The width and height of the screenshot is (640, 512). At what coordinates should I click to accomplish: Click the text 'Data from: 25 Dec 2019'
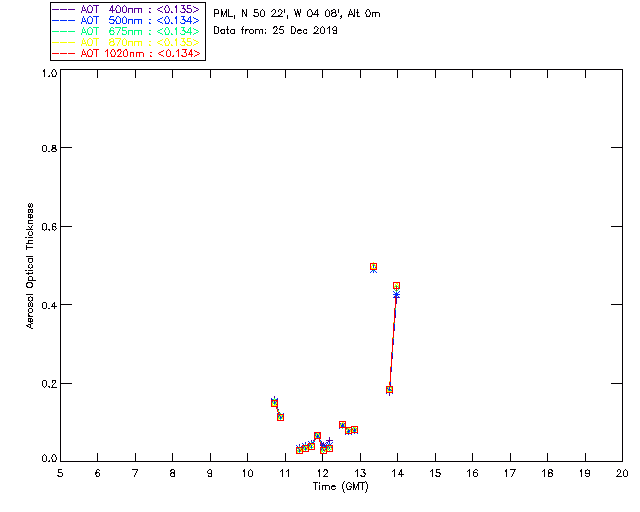coord(276,31)
